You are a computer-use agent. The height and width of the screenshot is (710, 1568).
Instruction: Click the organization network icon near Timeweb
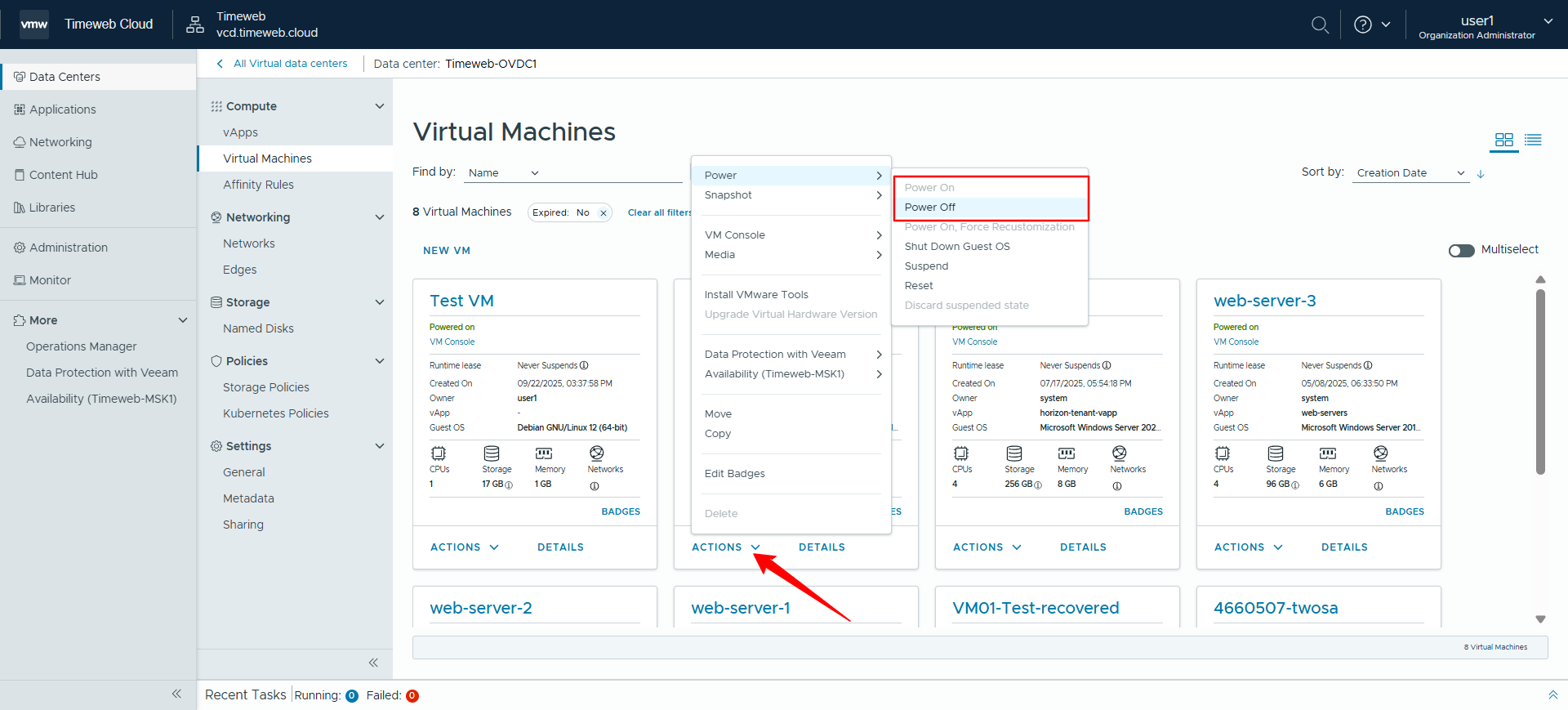(x=195, y=25)
